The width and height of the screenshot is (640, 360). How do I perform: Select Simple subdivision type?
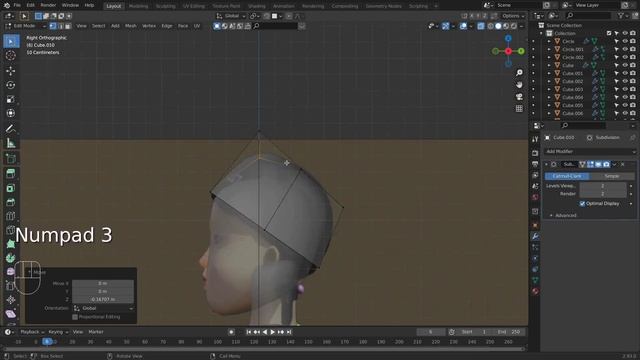pyautogui.click(x=612, y=176)
